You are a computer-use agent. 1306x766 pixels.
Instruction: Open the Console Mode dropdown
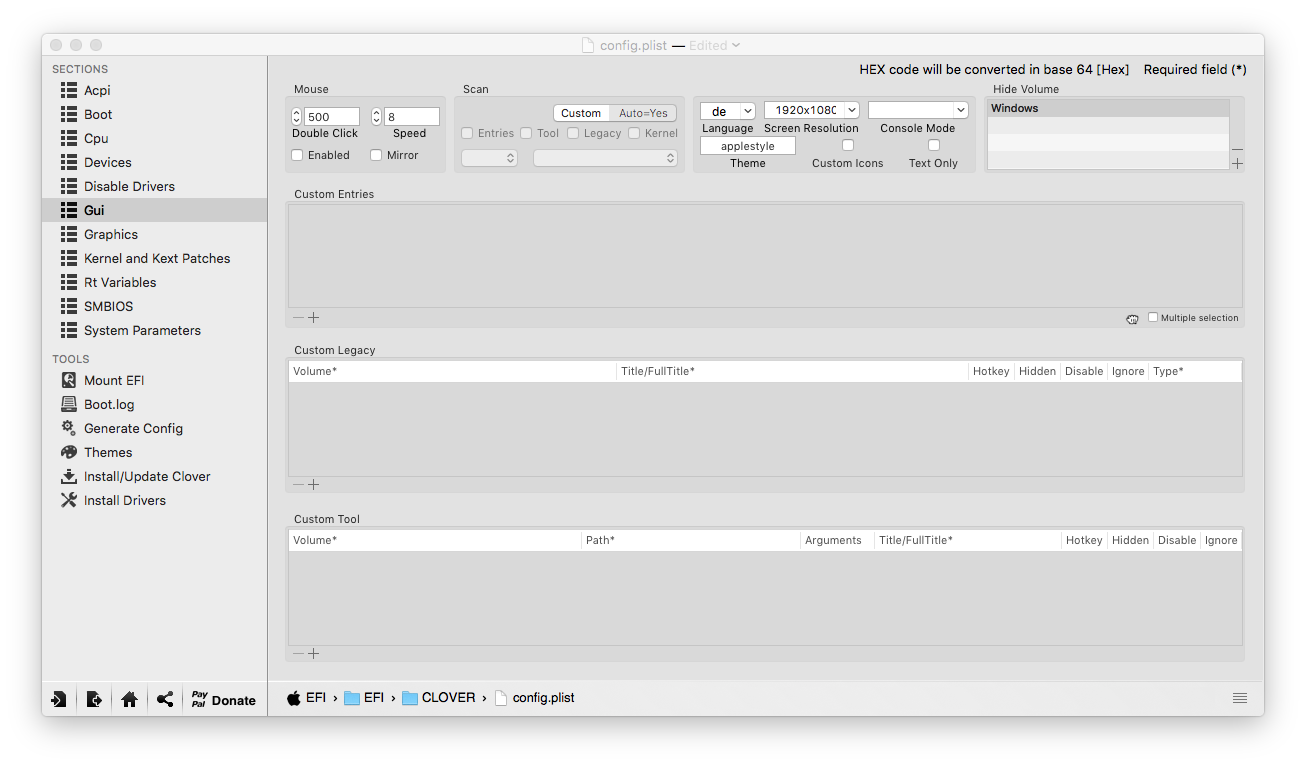(918, 110)
